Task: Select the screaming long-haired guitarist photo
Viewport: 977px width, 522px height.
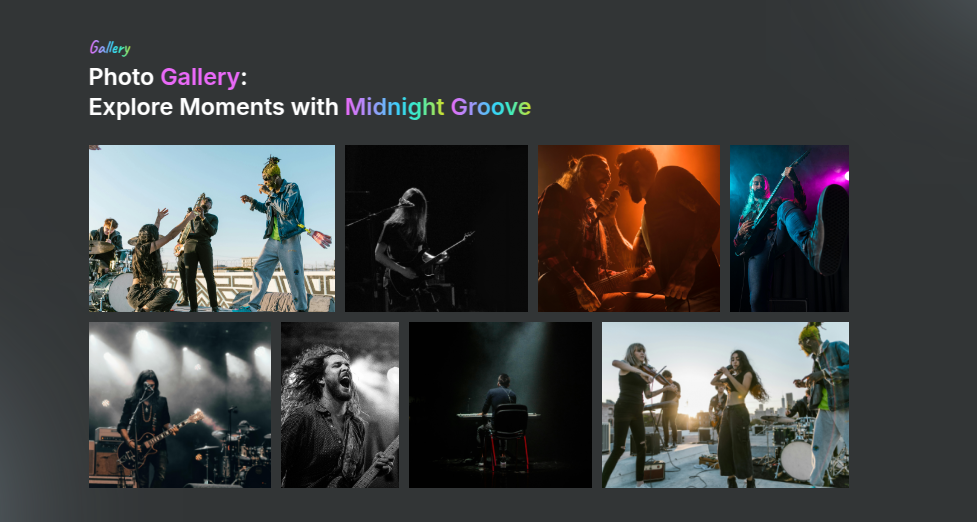Action: click(340, 405)
